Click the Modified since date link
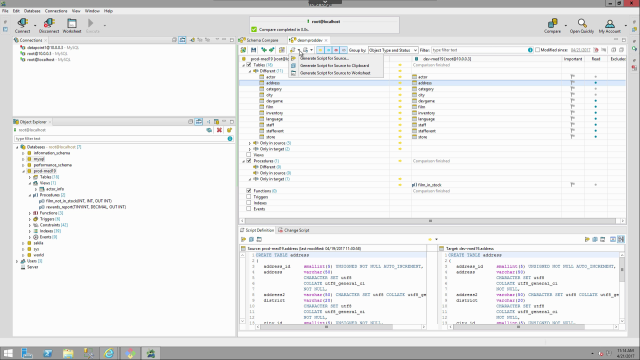The image size is (640, 360). pos(580,50)
